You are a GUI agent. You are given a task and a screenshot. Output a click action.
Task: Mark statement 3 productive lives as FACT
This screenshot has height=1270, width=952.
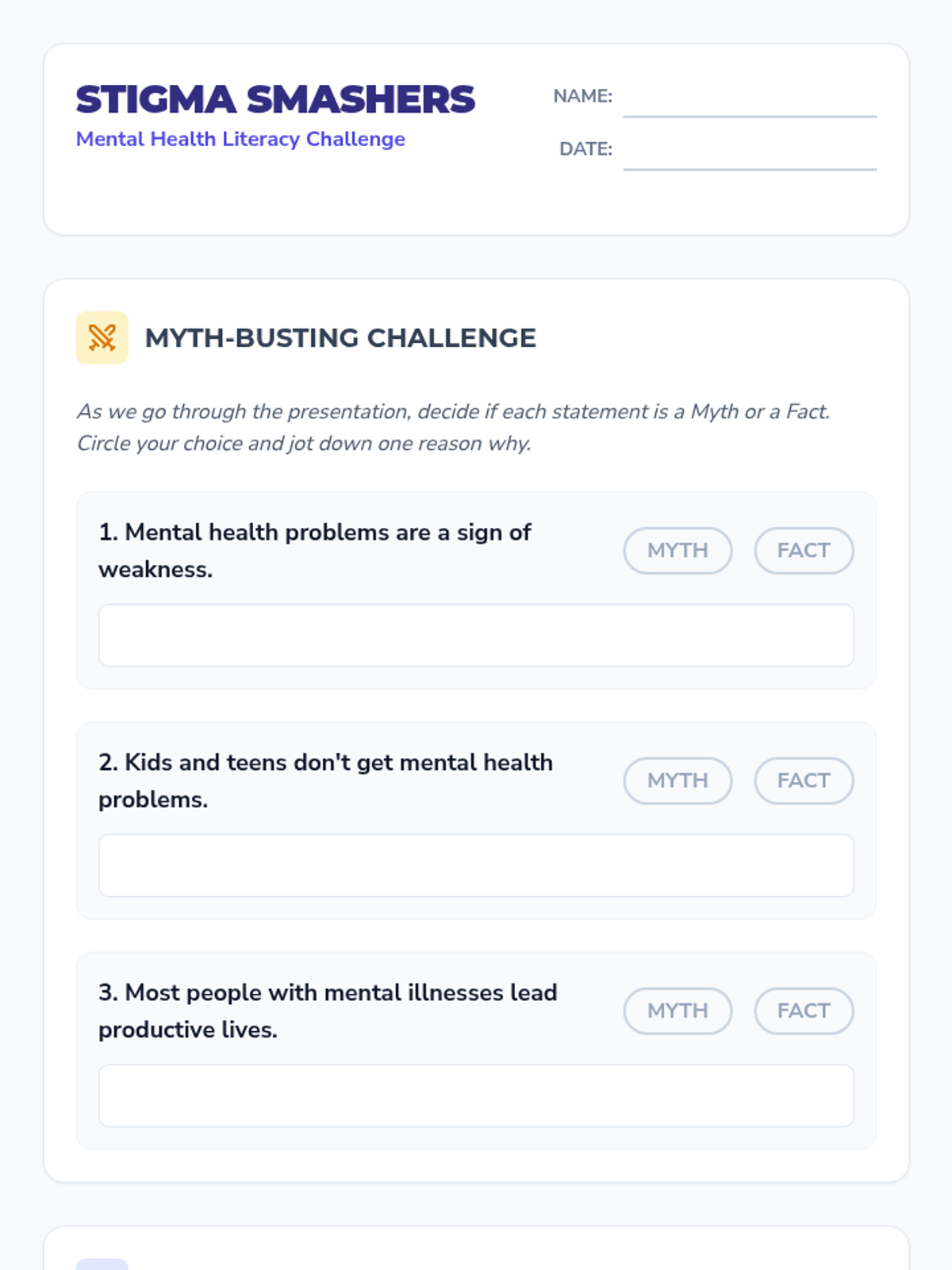tap(803, 1010)
